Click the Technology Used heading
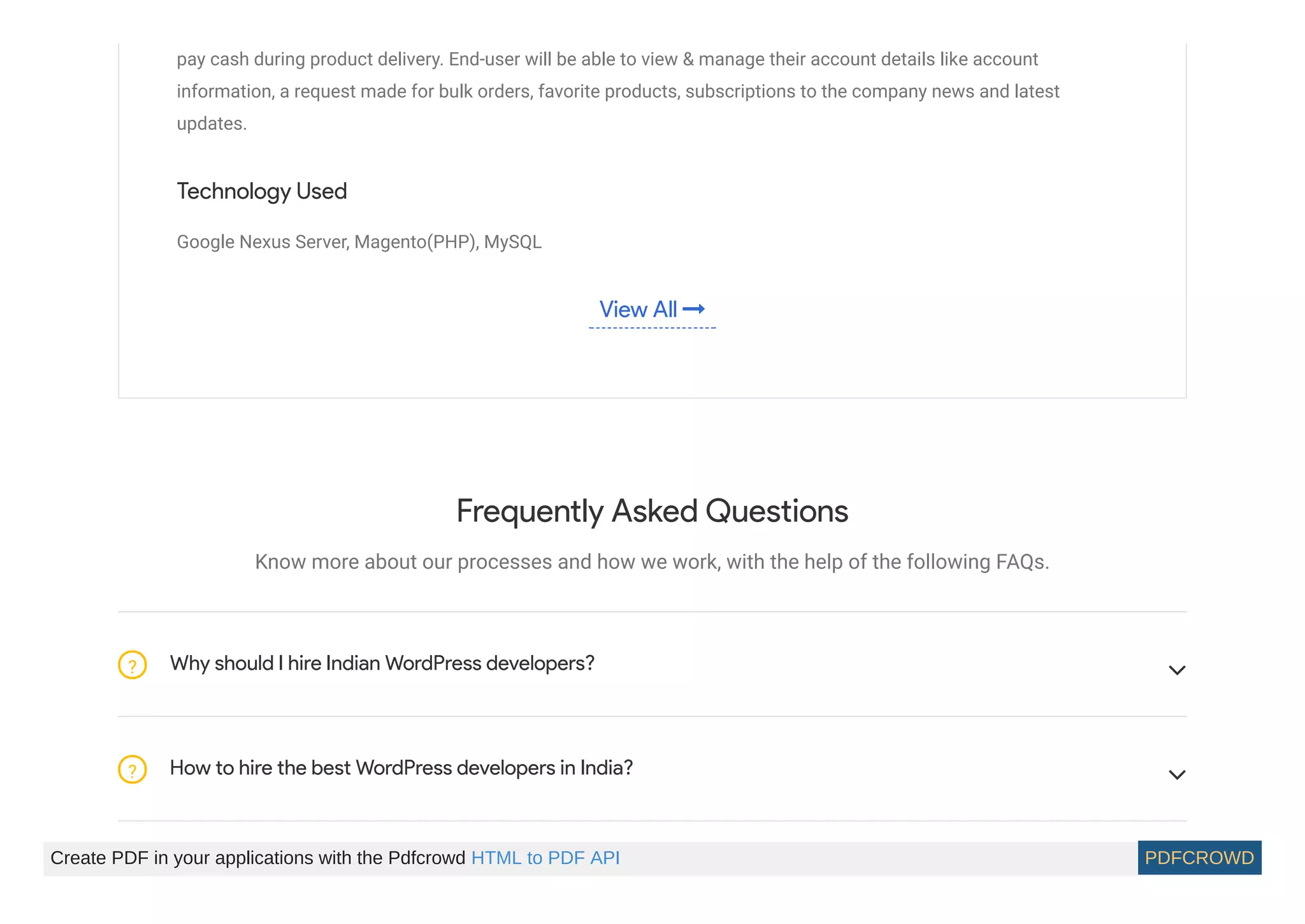This screenshot has width=1305, height=924. click(261, 191)
